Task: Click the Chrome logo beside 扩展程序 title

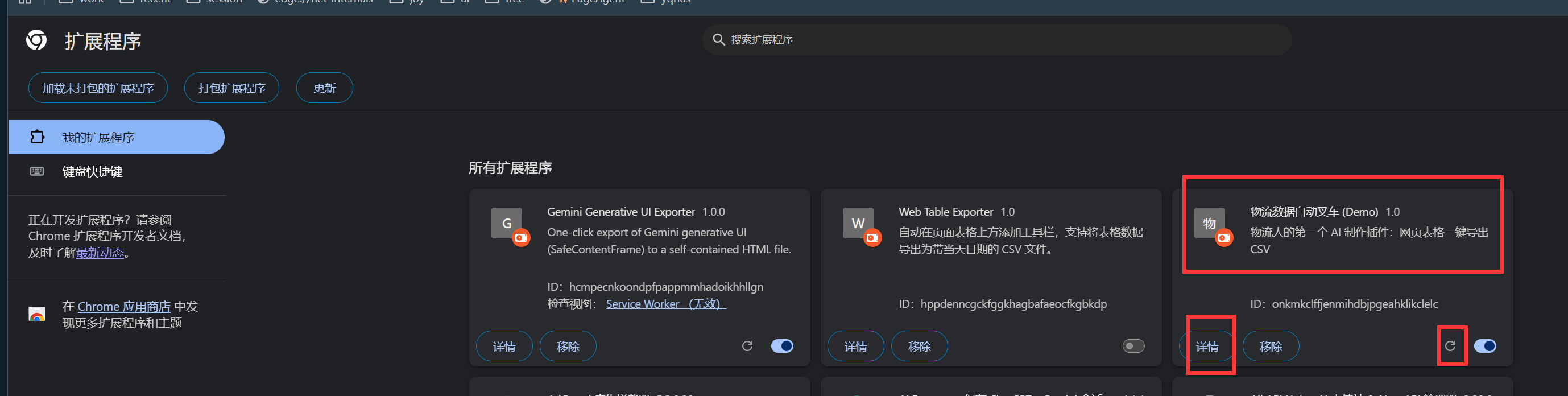Action: tap(36, 40)
